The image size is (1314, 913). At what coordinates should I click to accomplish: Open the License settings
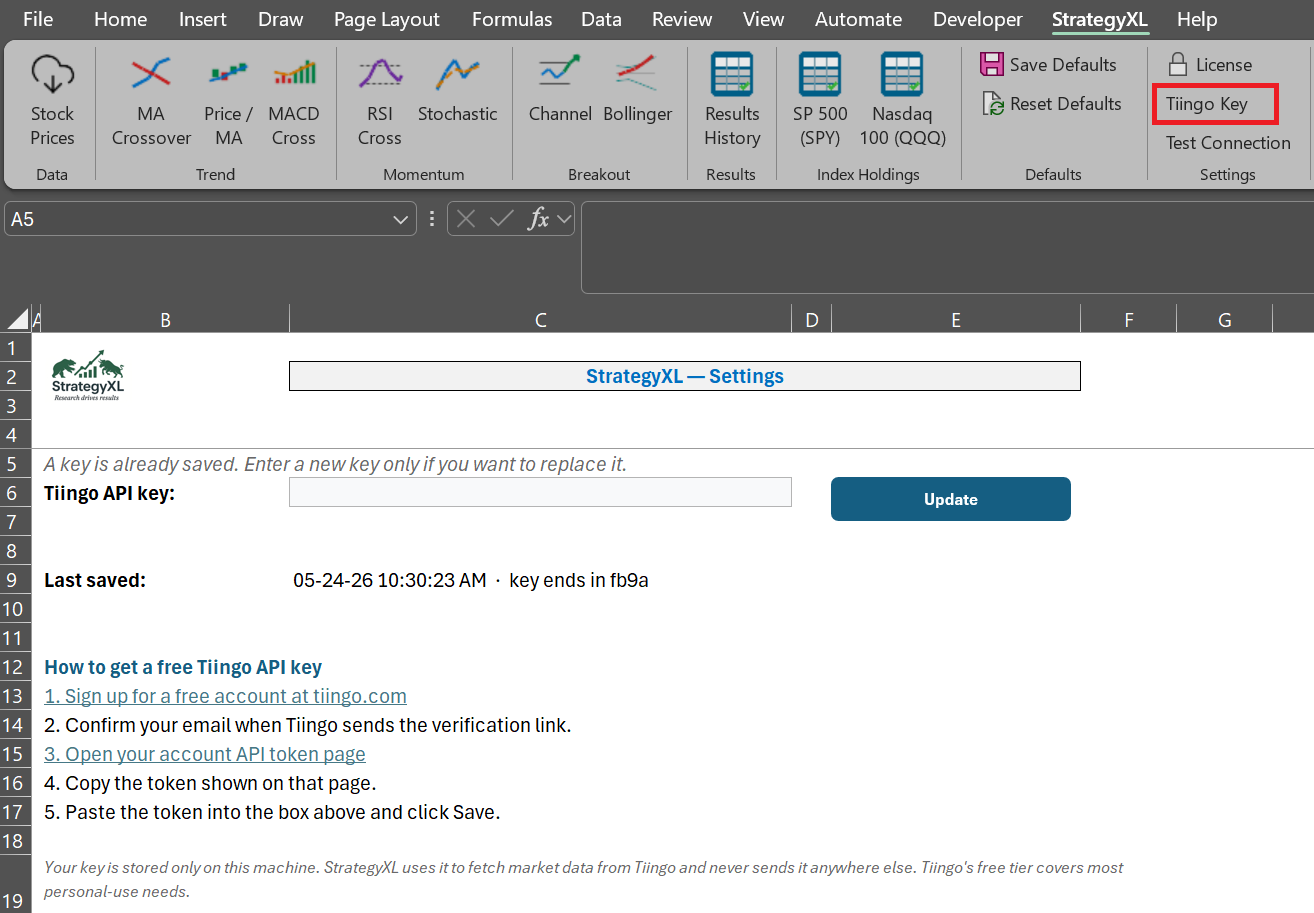(1209, 65)
